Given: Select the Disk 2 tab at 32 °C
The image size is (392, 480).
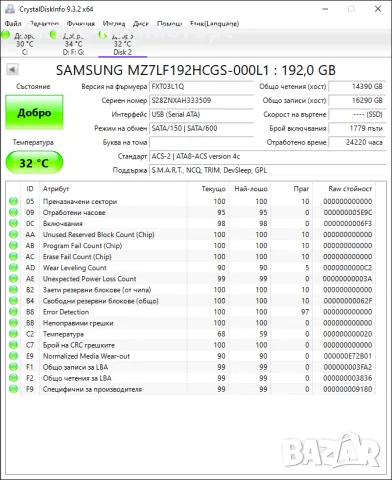Looking at the screenshot, I should [x=122, y=44].
